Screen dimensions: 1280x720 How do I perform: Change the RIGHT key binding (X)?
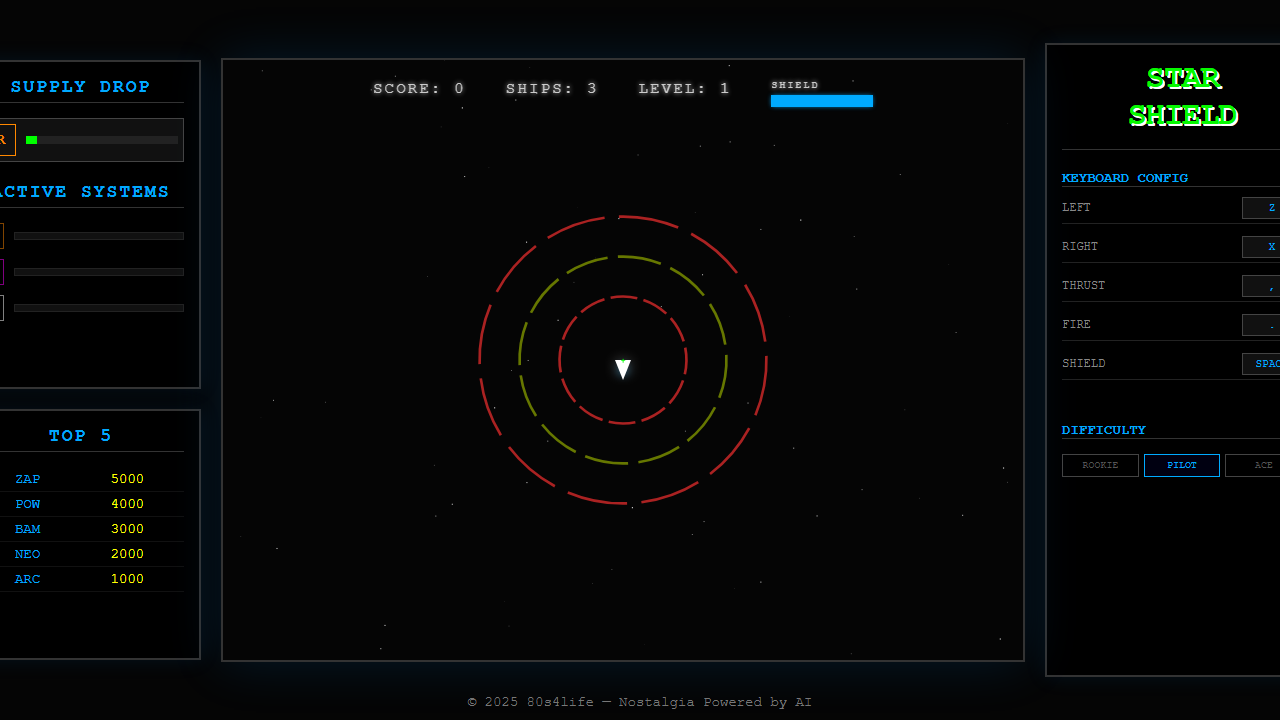1261,247
